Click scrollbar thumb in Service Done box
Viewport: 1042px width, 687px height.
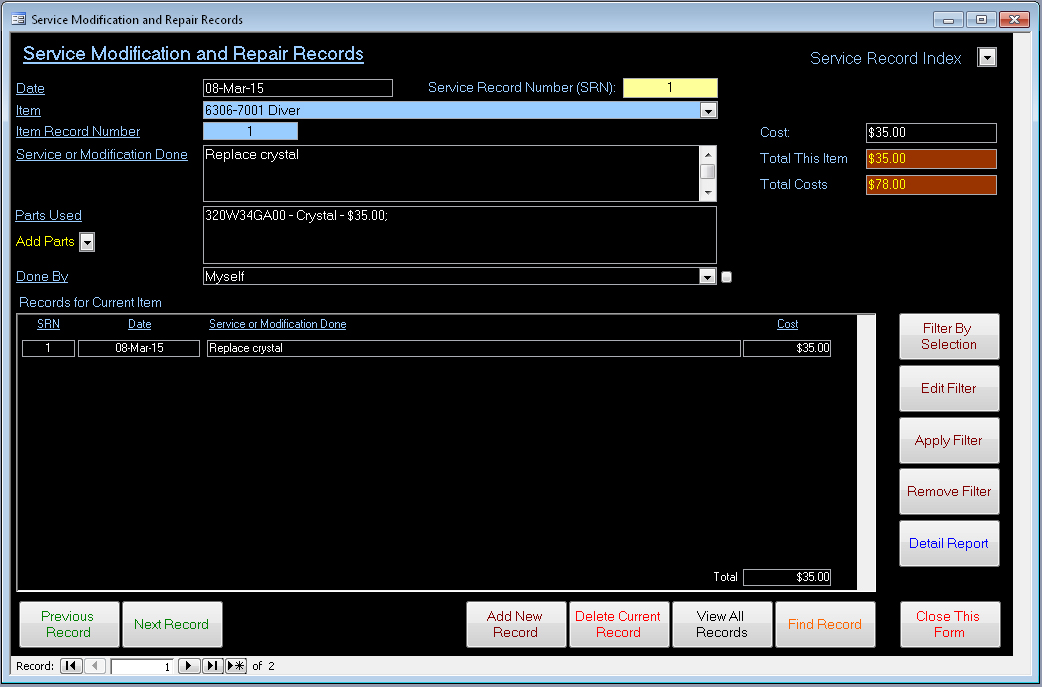[x=708, y=171]
